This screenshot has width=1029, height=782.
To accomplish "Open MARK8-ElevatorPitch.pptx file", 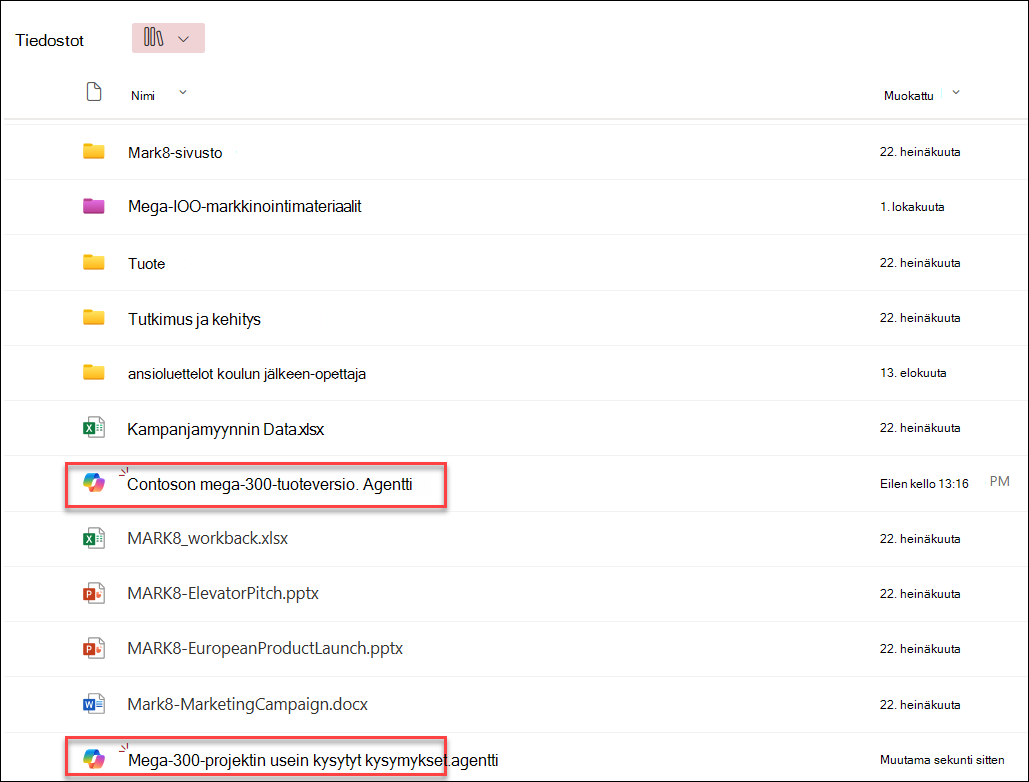I will 223,594.
